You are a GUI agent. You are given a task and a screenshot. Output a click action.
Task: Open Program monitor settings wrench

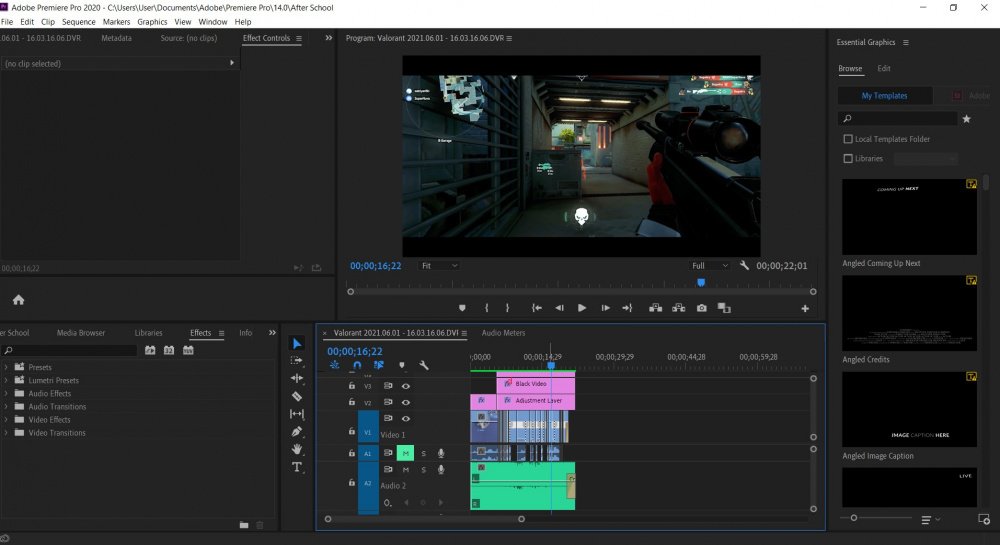coord(744,265)
